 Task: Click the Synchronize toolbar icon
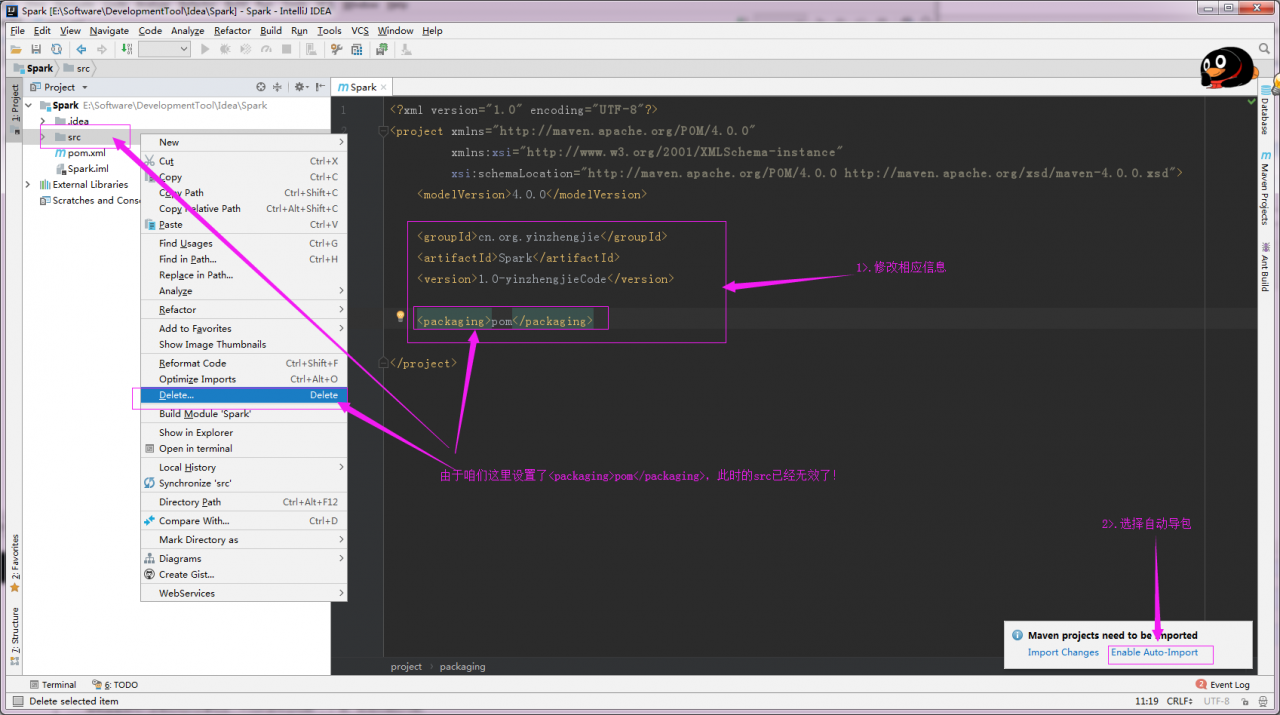coord(56,49)
